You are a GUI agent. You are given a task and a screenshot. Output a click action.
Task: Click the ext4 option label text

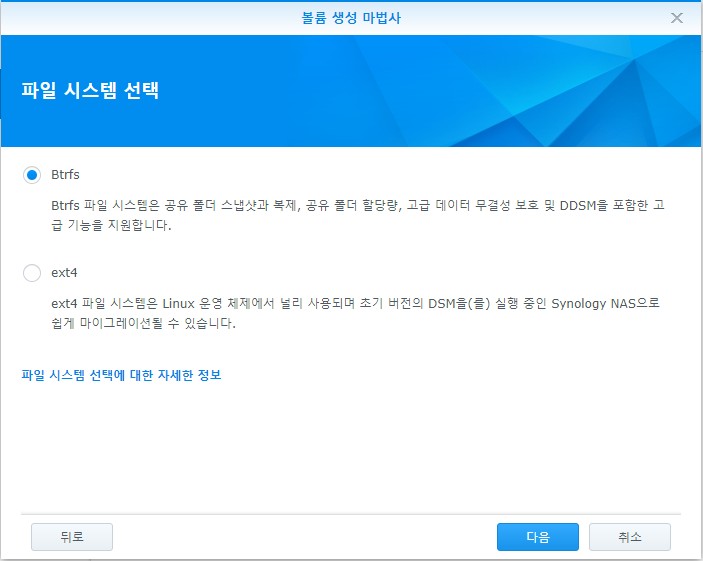tap(64, 273)
